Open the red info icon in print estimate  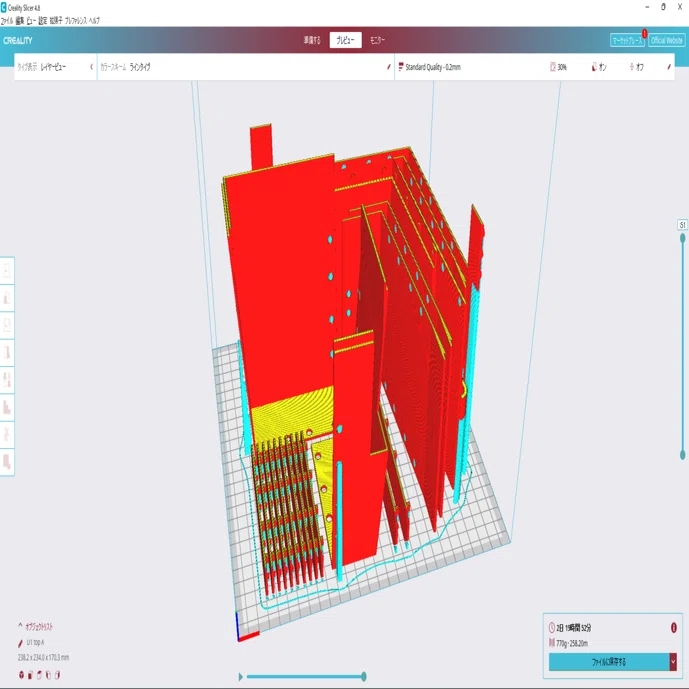(x=674, y=627)
